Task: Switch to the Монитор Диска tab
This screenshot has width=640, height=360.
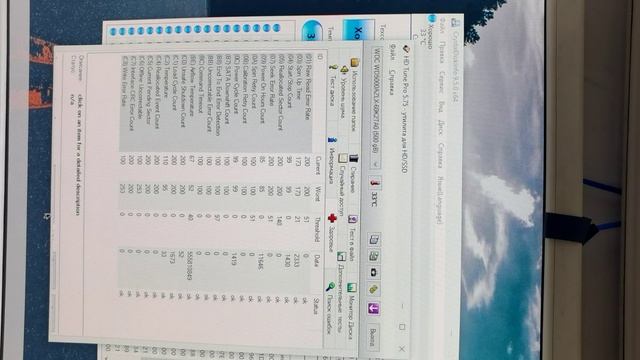Action: (351, 311)
